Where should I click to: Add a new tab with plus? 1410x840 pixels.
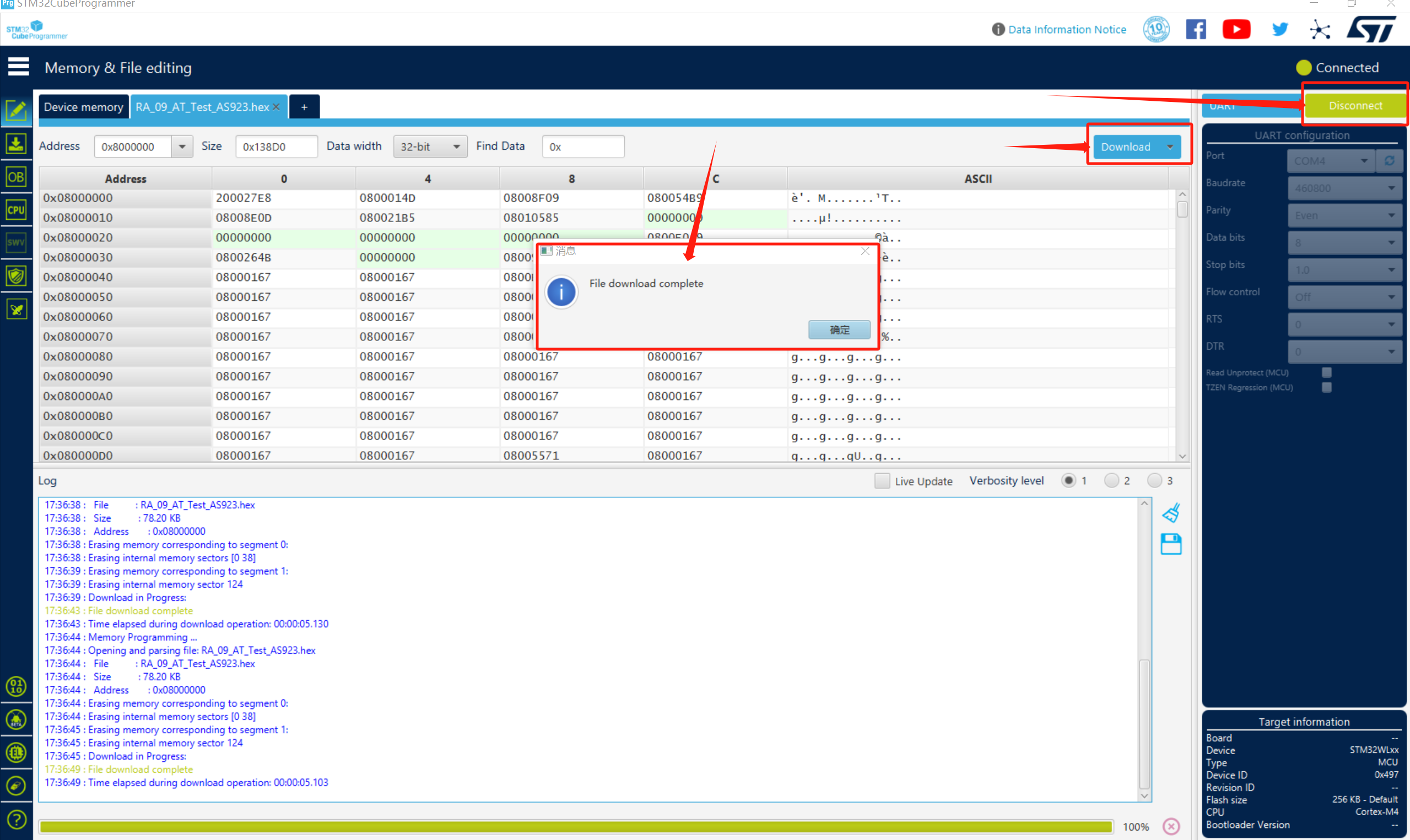(x=304, y=106)
